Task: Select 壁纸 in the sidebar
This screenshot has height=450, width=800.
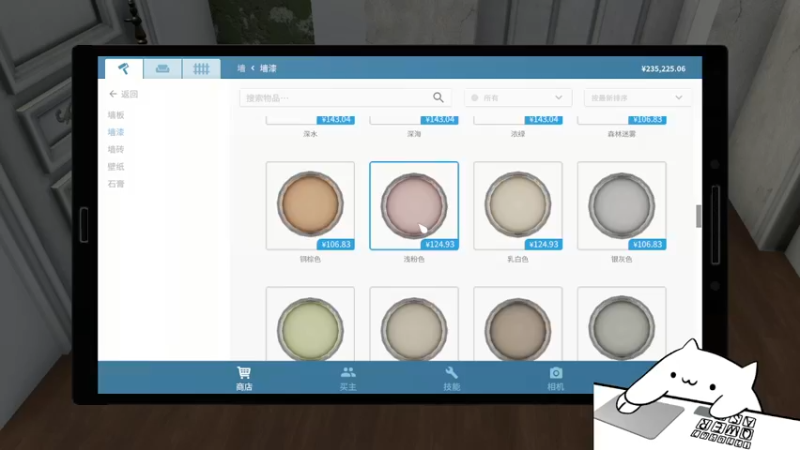Action: point(116,166)
